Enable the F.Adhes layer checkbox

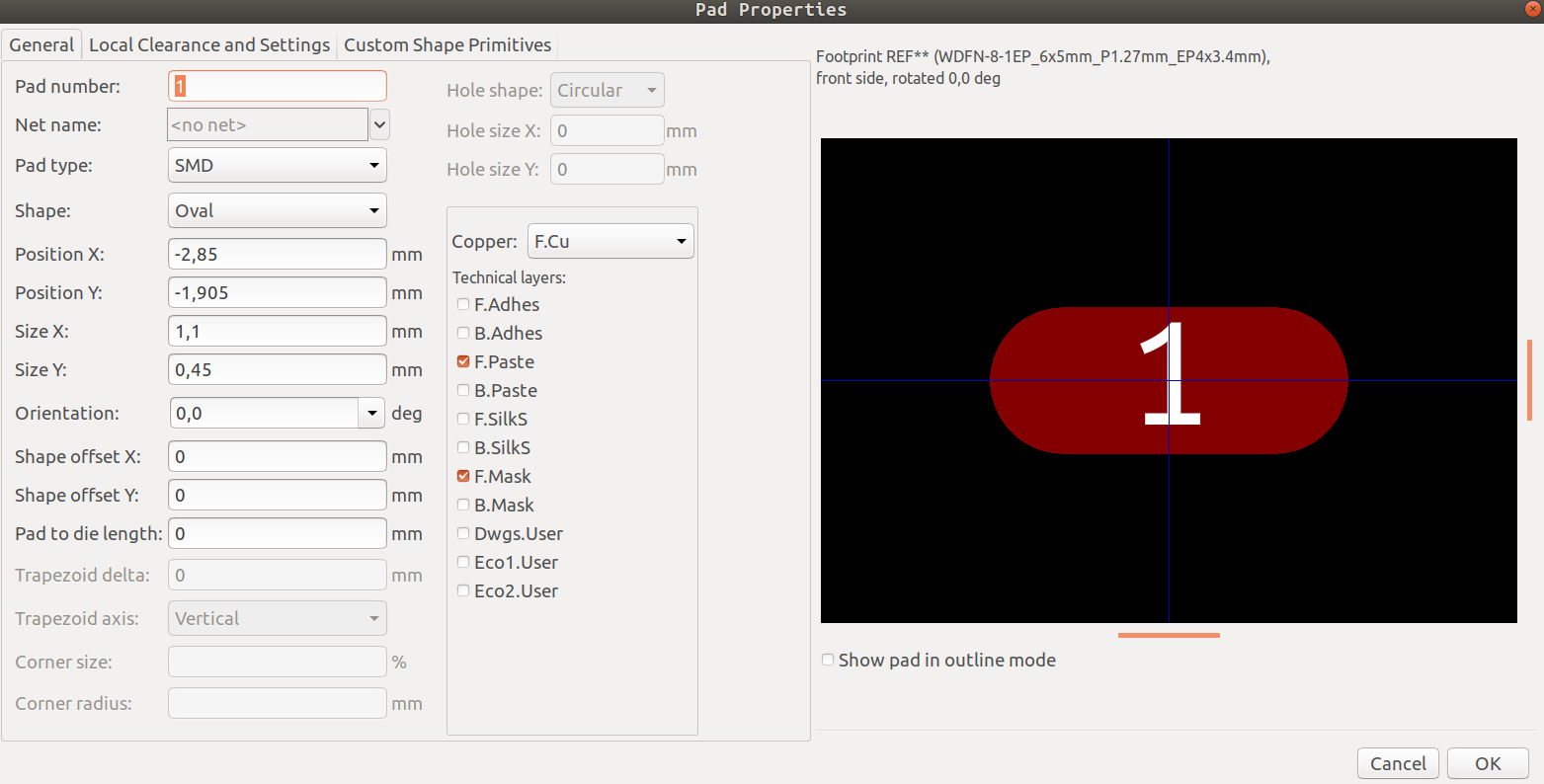tap(463, 304)
